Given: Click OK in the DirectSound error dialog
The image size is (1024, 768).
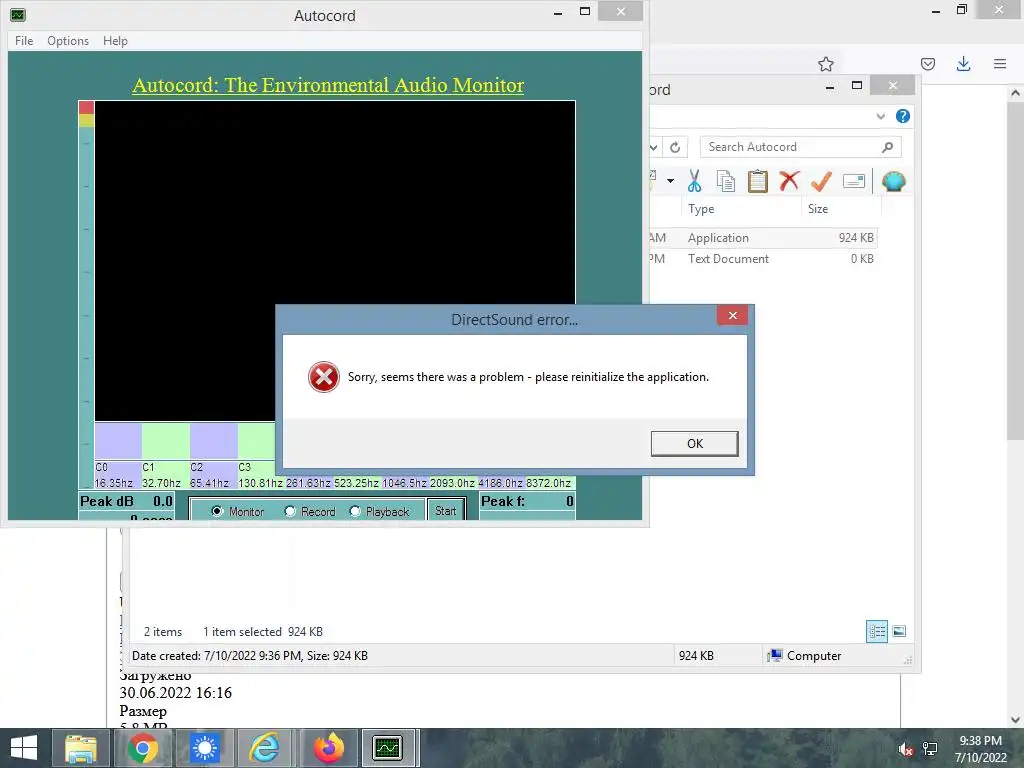Looking at the screenshot, I should pos(694,443).
